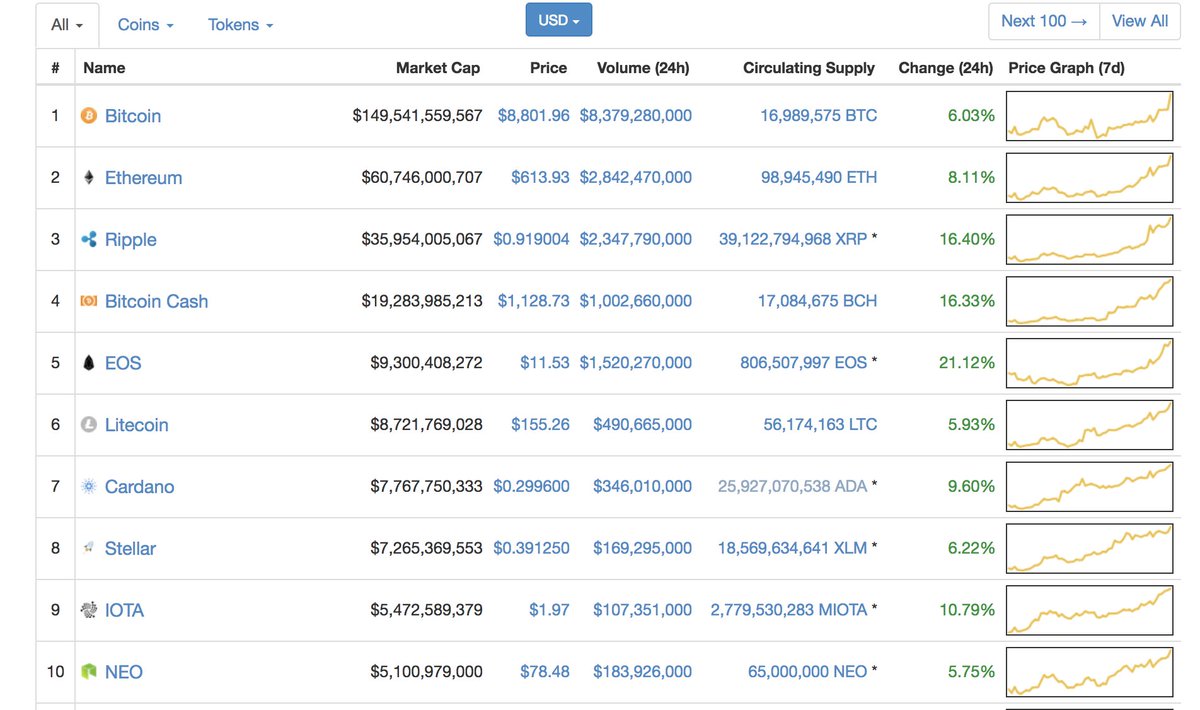Click the Cardano logo icon
The image size is (1200, 710).
pos(88,487)
